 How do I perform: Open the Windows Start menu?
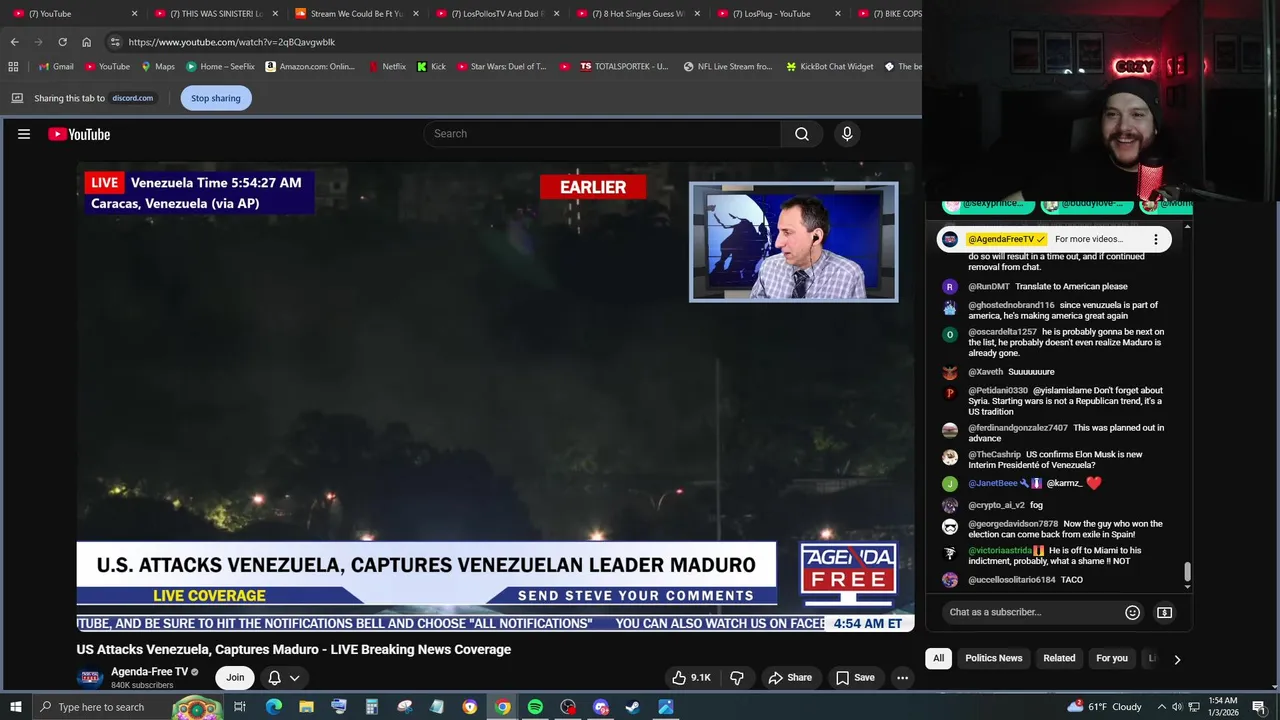point(15,707)
